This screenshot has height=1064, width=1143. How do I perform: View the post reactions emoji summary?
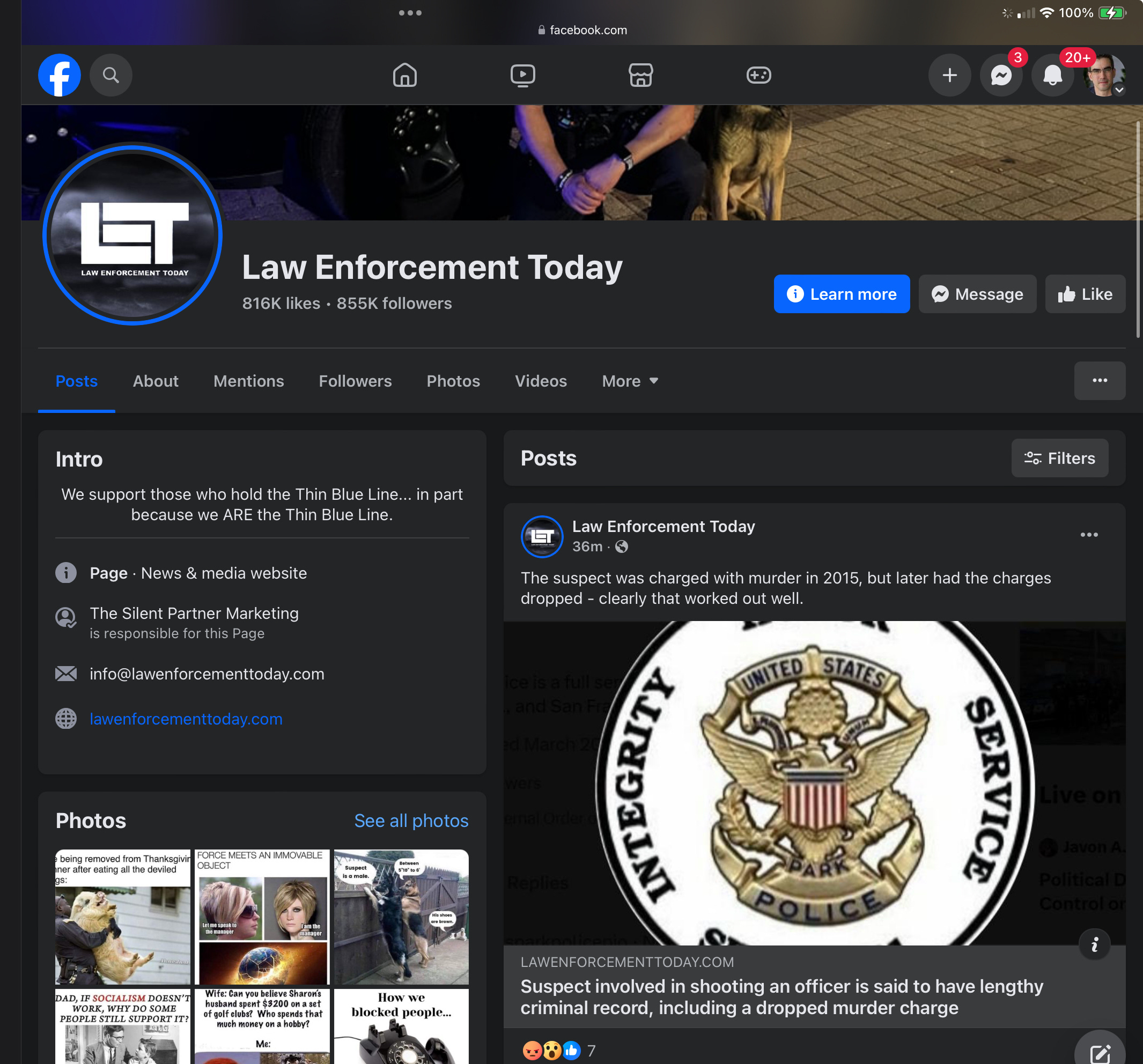[x=551, y=1050]
